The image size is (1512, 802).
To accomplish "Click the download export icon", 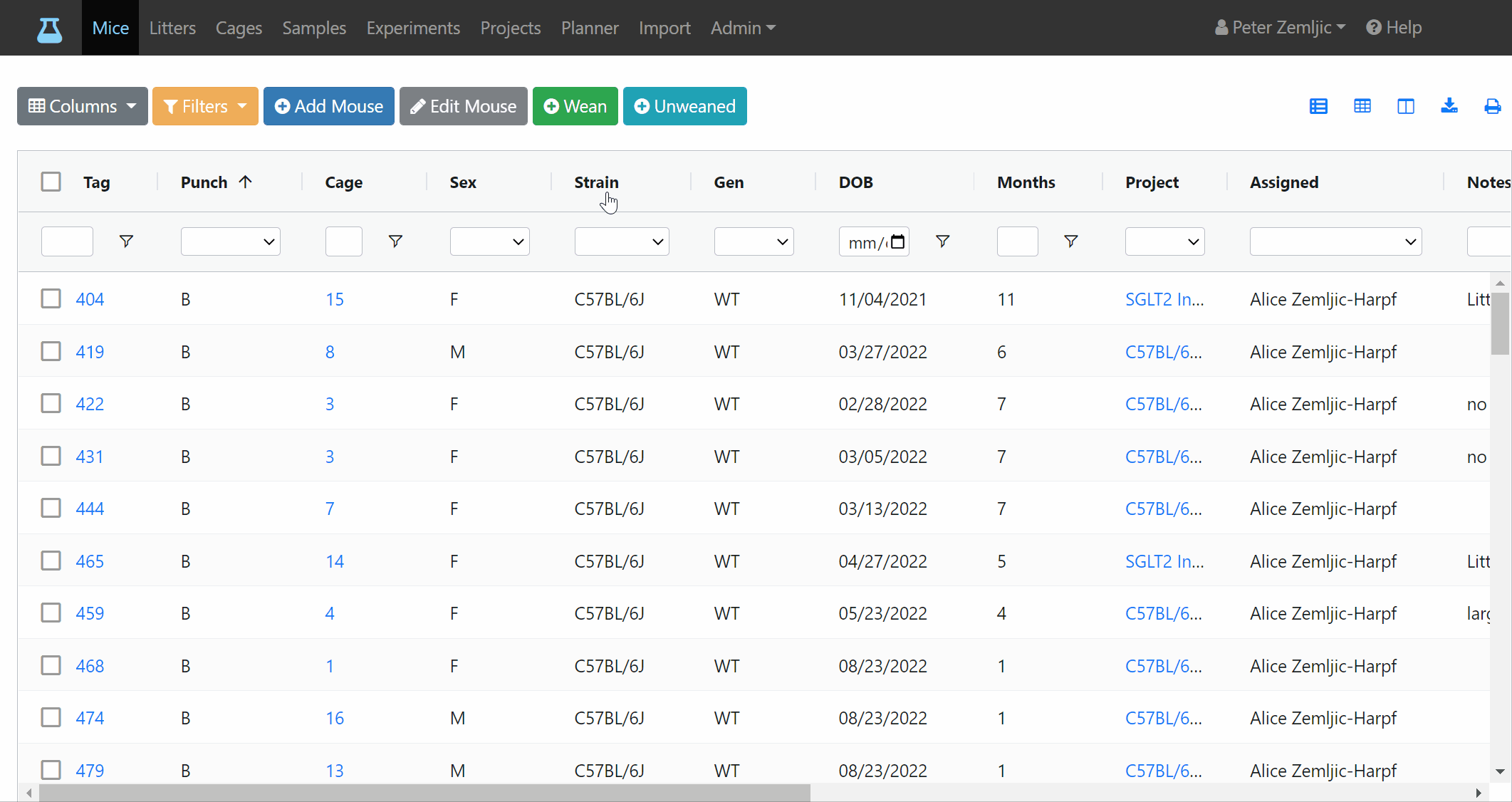I will coord(1449,106).
